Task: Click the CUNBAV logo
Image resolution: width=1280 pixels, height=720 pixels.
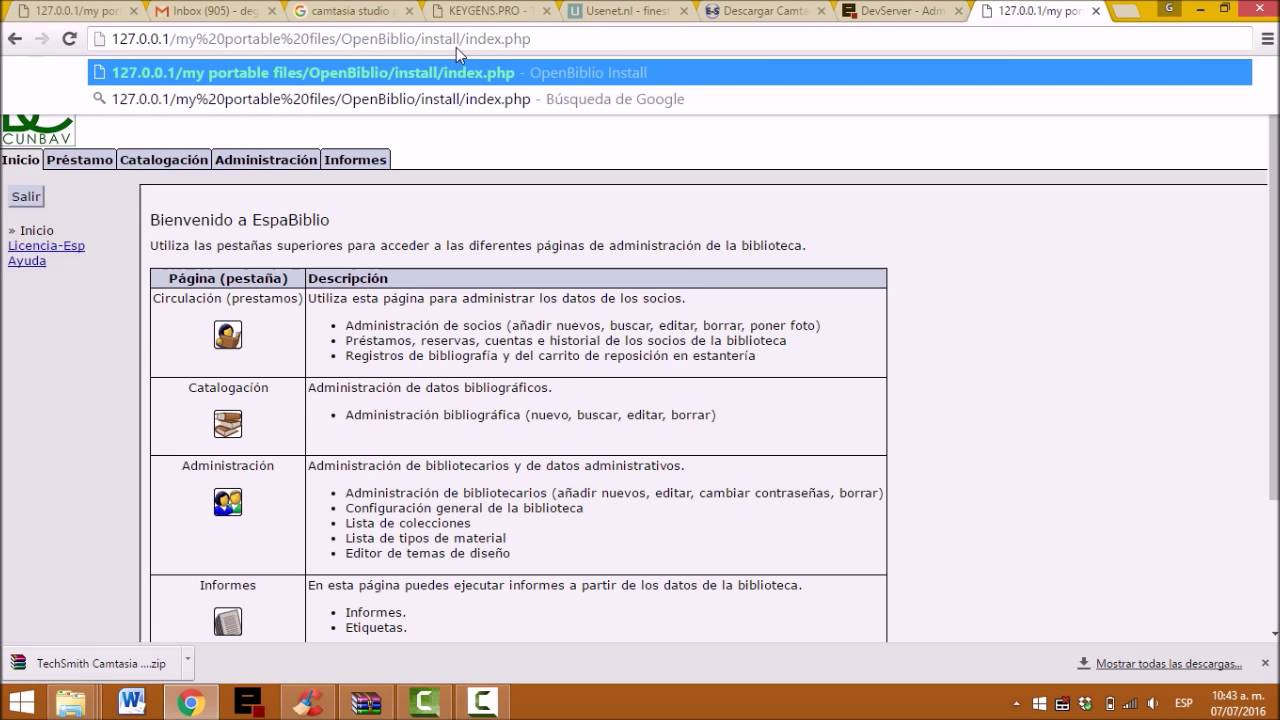Action: click(38, 130)
